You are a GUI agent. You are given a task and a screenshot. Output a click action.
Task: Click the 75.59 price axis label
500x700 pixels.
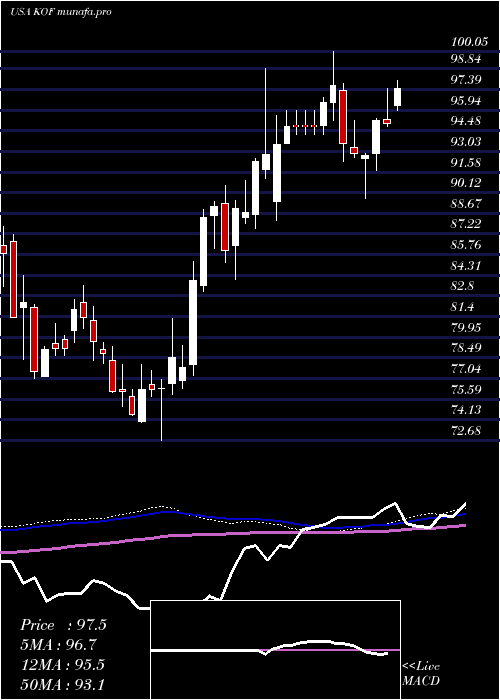tap(466, 390)
